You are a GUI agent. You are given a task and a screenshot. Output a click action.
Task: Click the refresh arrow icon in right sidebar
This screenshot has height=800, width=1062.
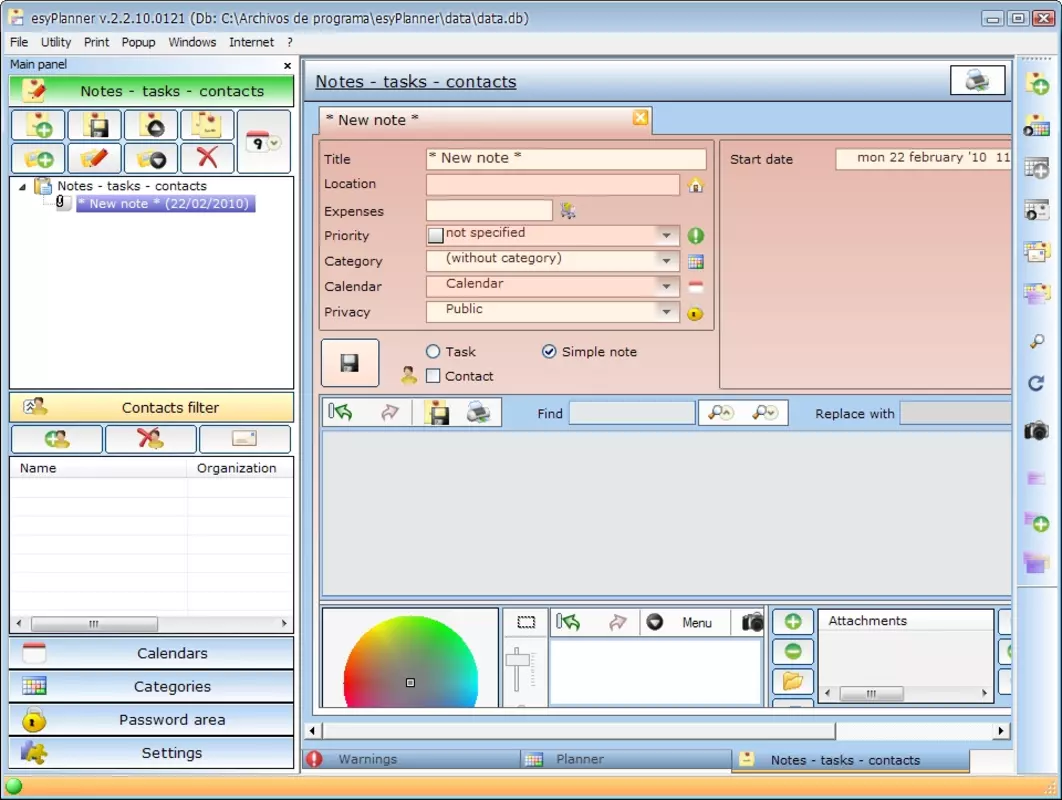1036,383
